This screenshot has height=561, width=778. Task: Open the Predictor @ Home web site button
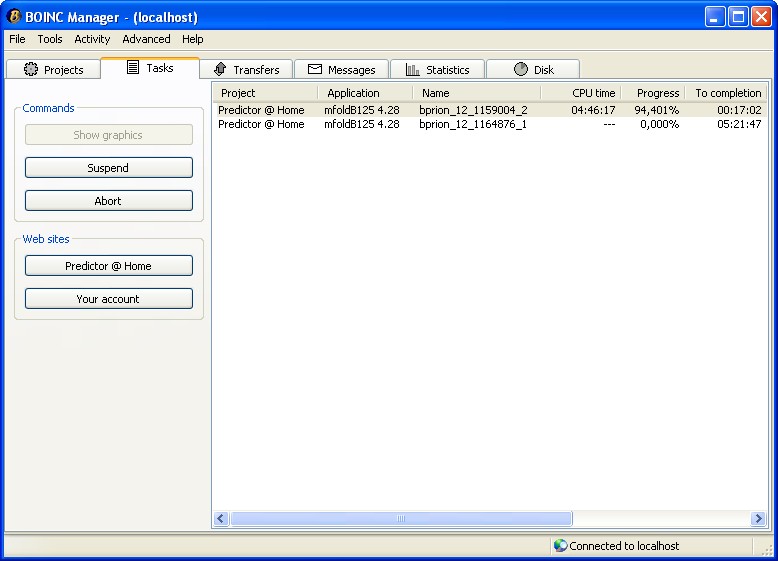point(109,266)
